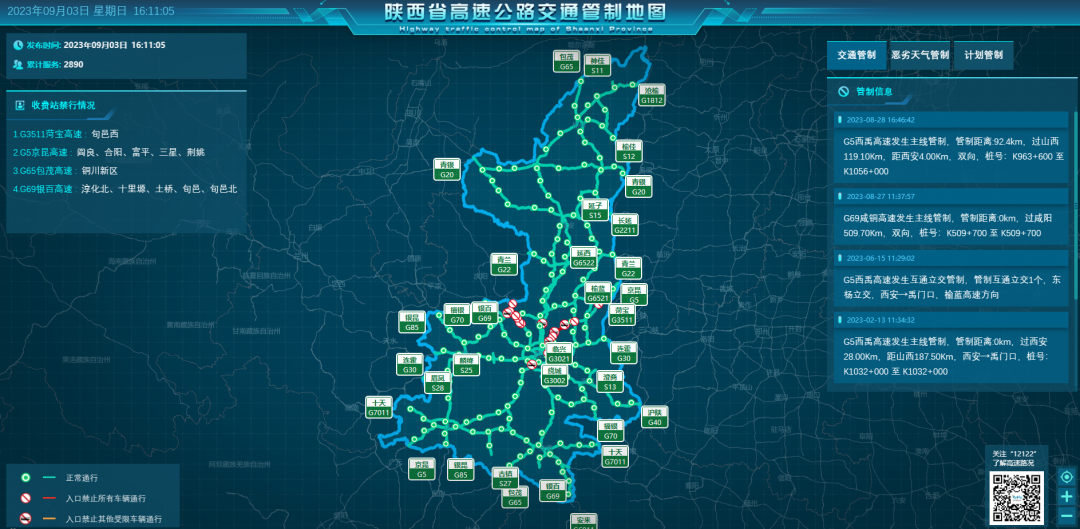Viewport: 1080px width, 529px height.
Task: Select row 4.G69银百高速 closure list
Action: point(125,188)
